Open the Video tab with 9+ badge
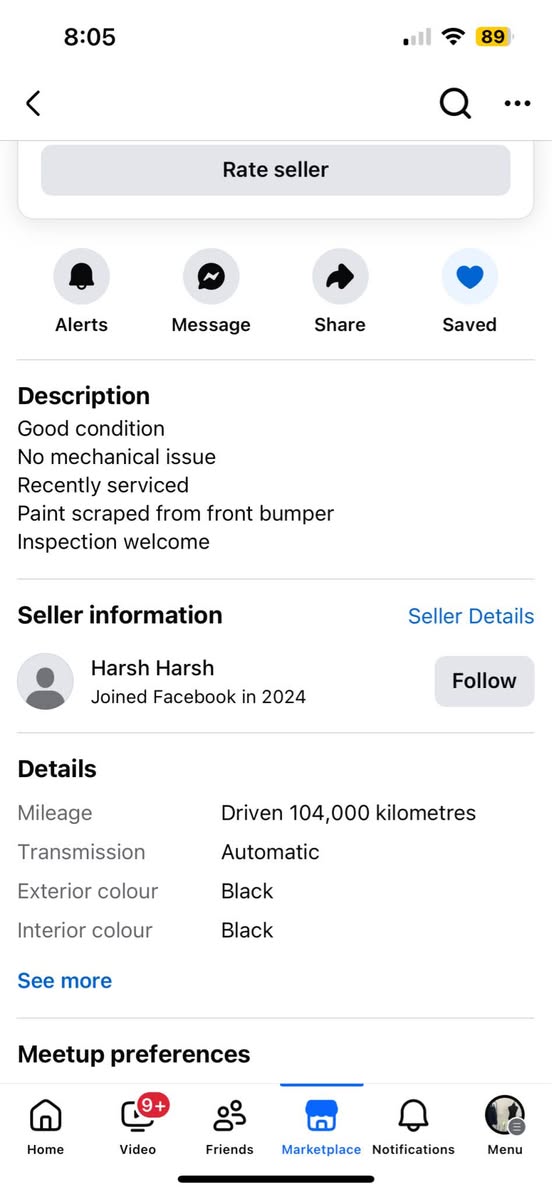The width and height of the screenshot is (552, 1194). pyautogui.click(x=138, y=1126)
